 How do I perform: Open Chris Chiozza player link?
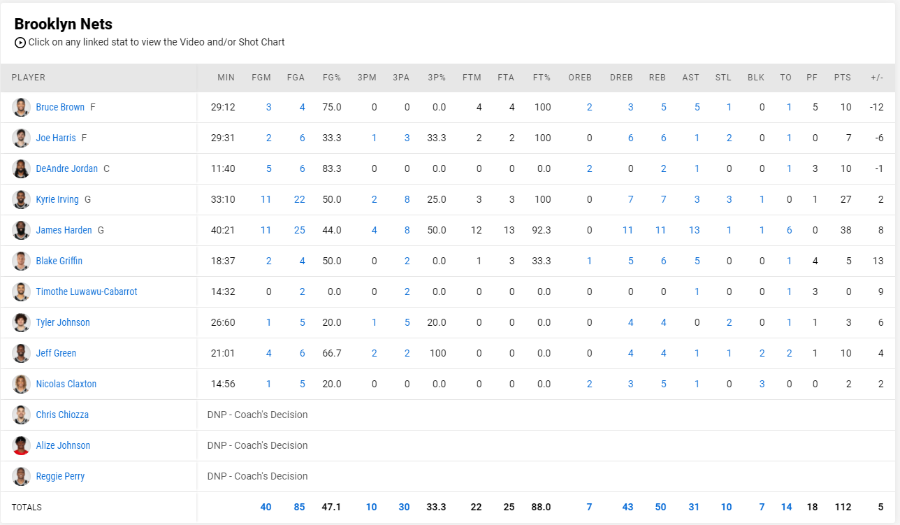tap(62, 415)
